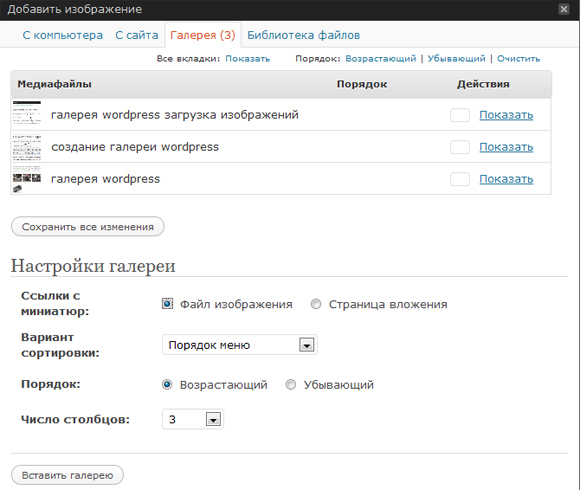
Task: Click thumbnail of галерея wordpress загрузка изображений
Action: click(x=27, y=114)
